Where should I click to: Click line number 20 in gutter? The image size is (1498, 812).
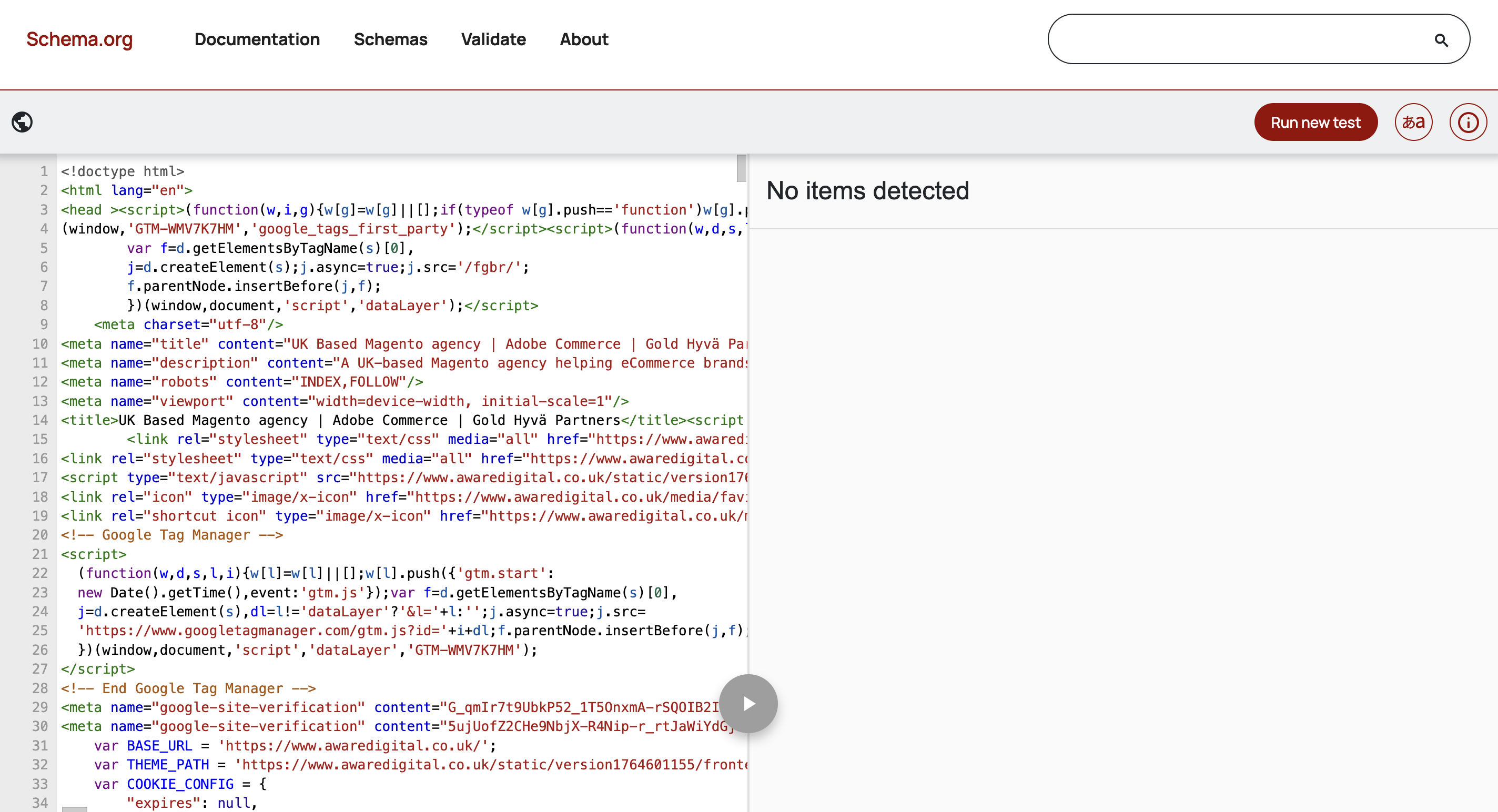click(x=39, y=535)
